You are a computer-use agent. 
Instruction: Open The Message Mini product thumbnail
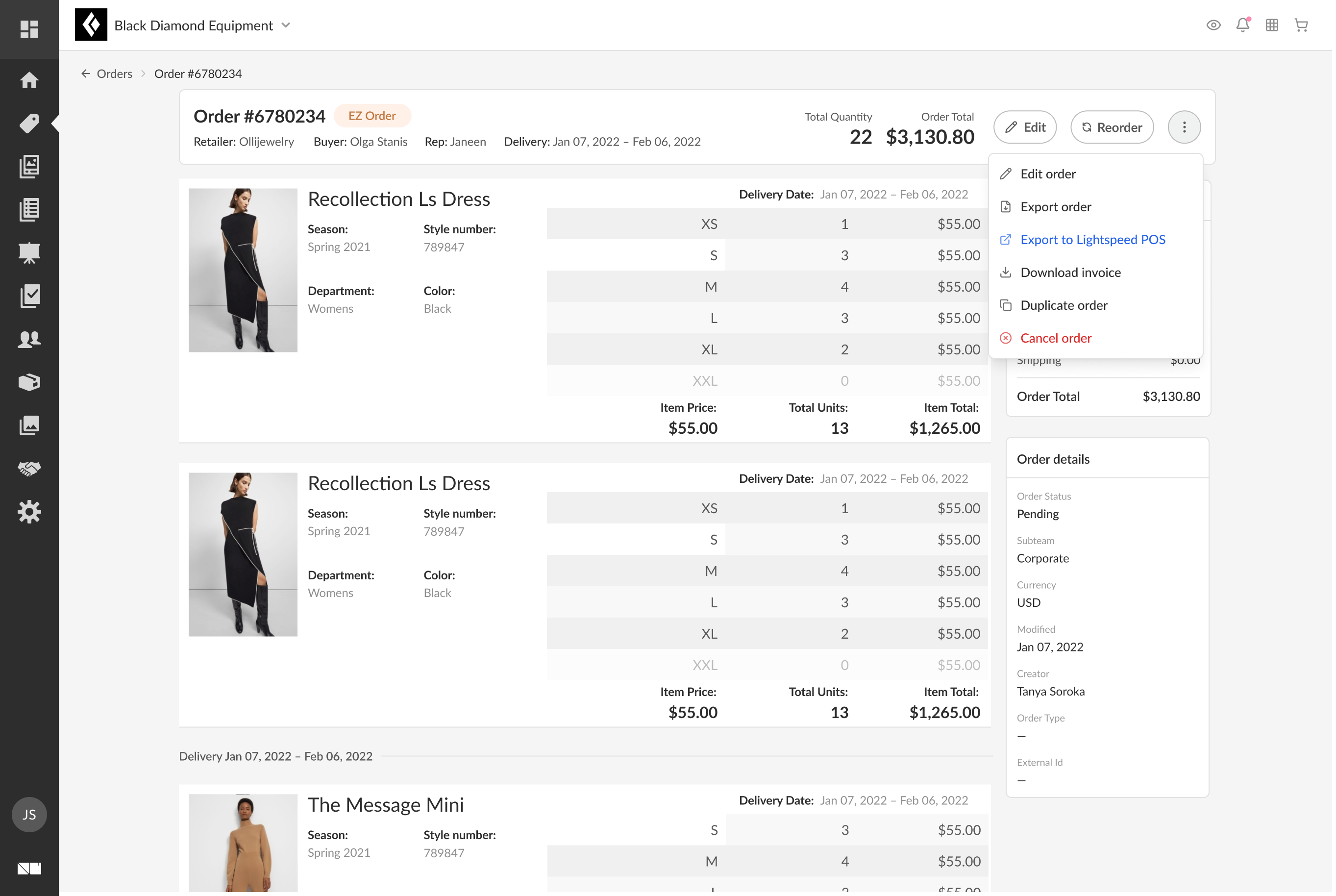[243, 845]
